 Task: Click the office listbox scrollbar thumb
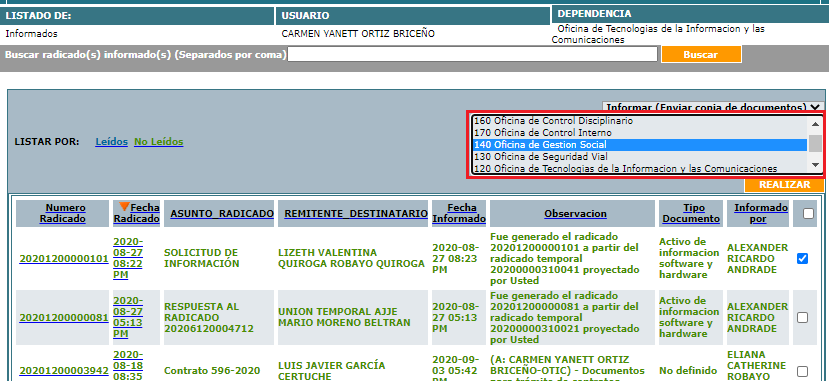[x=815, y=143]
